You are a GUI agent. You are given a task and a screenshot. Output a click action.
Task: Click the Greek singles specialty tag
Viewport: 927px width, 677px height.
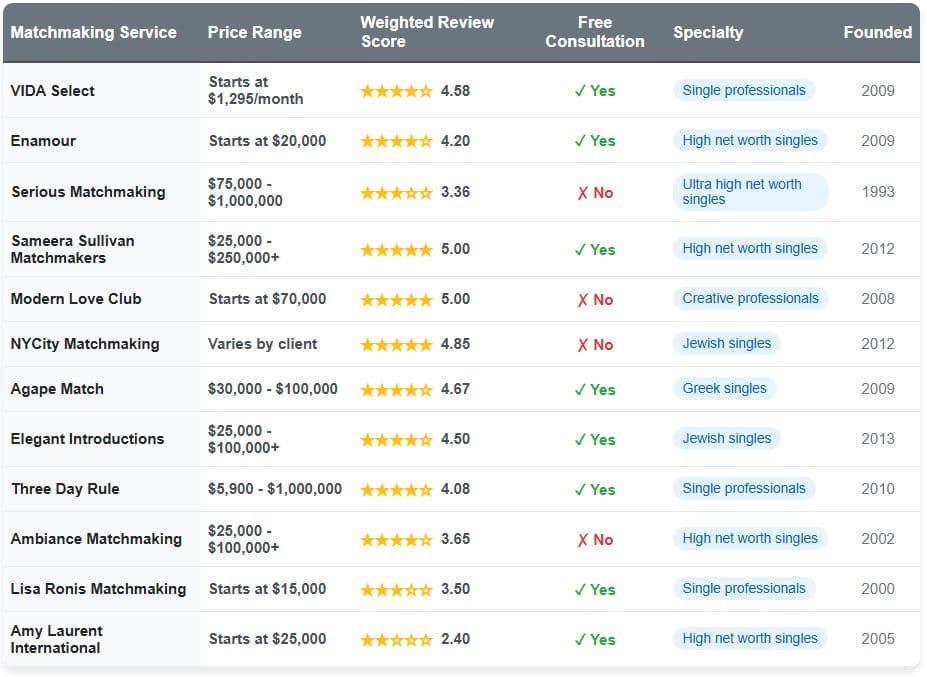724,389
